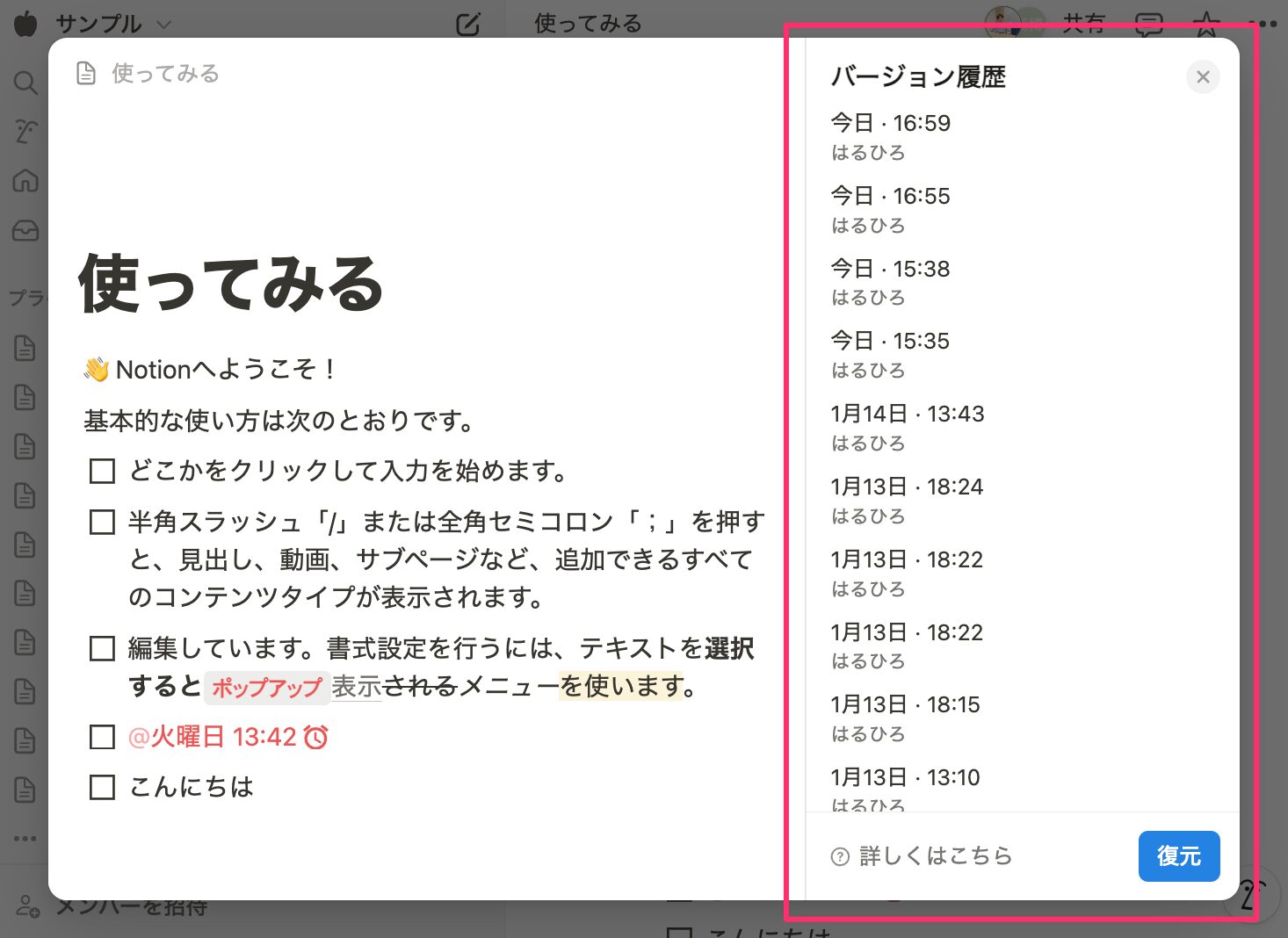
Task: Go to Home using the sidebar icon
Action: [x=25, y=180]
